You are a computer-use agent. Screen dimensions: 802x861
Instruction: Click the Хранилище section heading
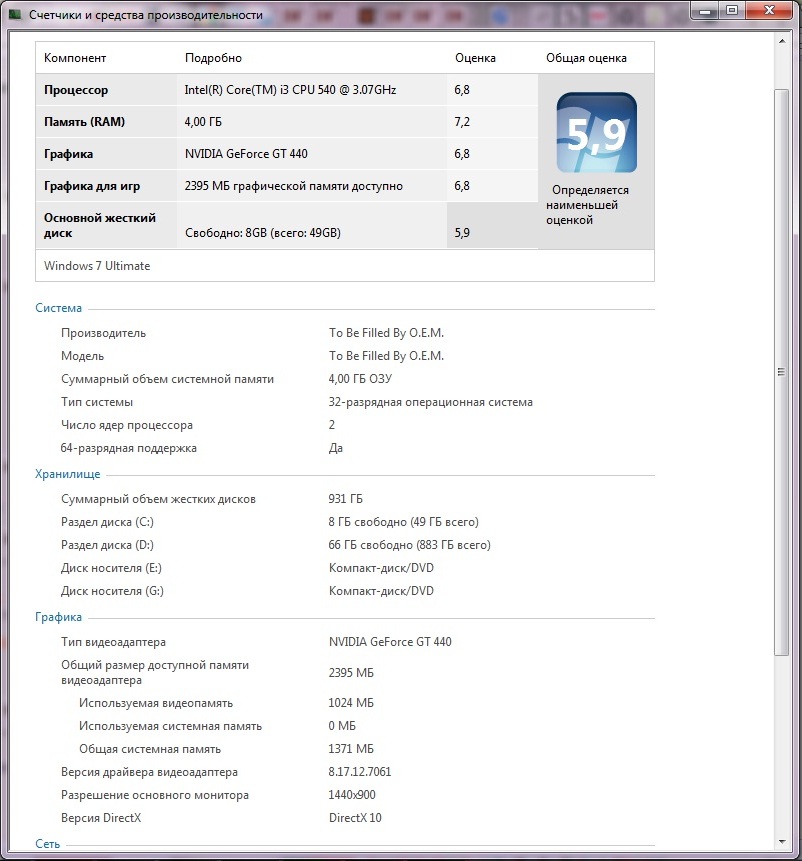(67, 474)
